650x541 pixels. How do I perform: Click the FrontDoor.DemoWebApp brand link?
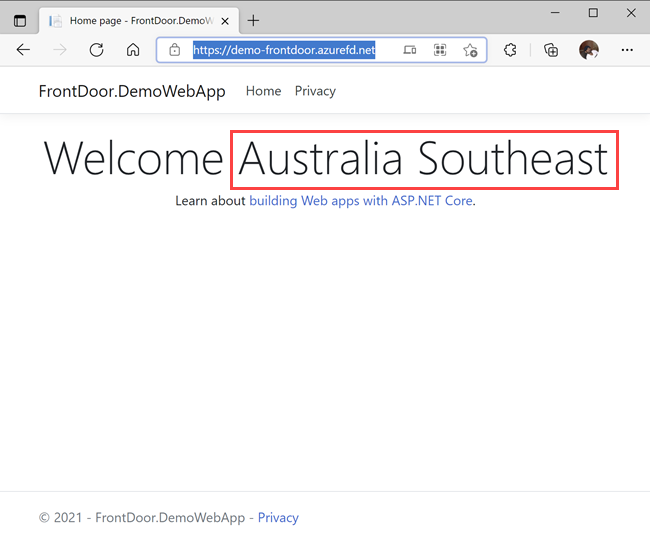[x=132, y=91]
